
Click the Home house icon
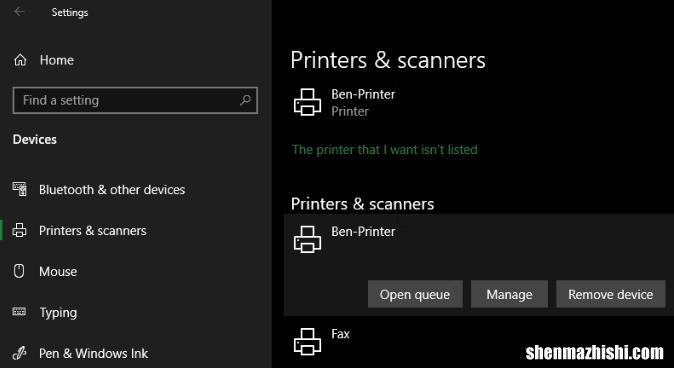coord(20,60)
